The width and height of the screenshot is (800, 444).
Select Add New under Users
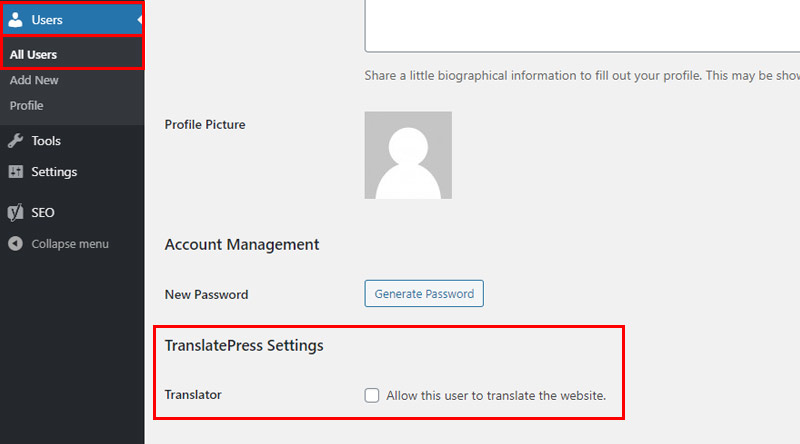(34, 80)
